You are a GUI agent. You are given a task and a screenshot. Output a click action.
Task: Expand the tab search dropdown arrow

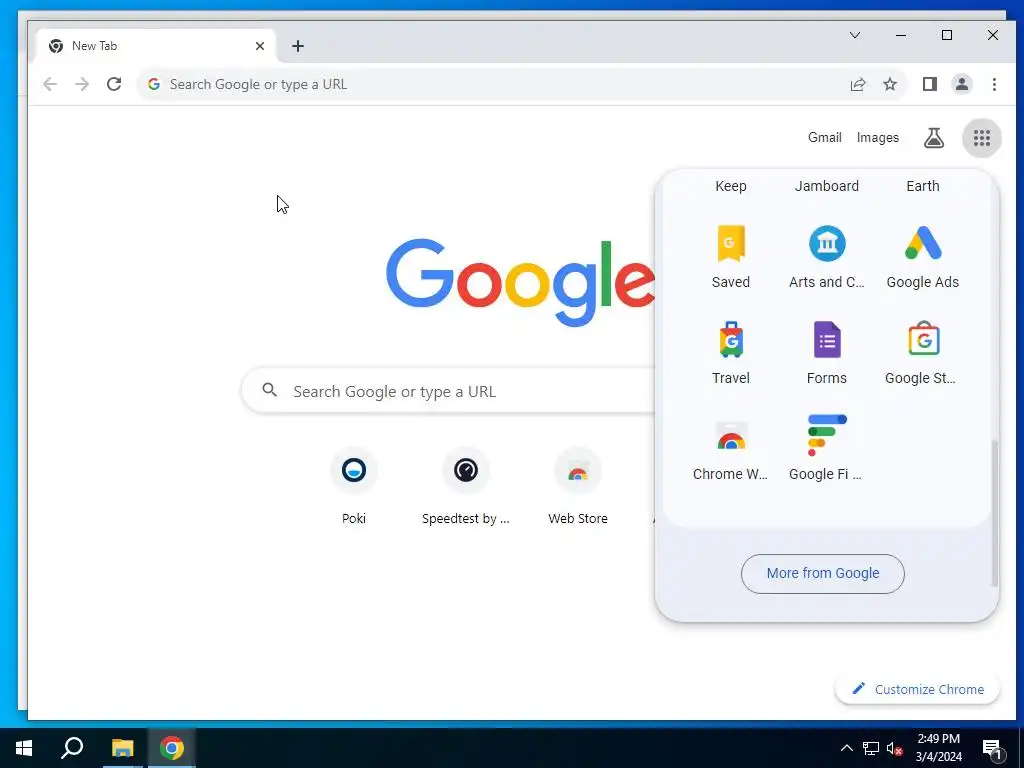tap(855, 35)
